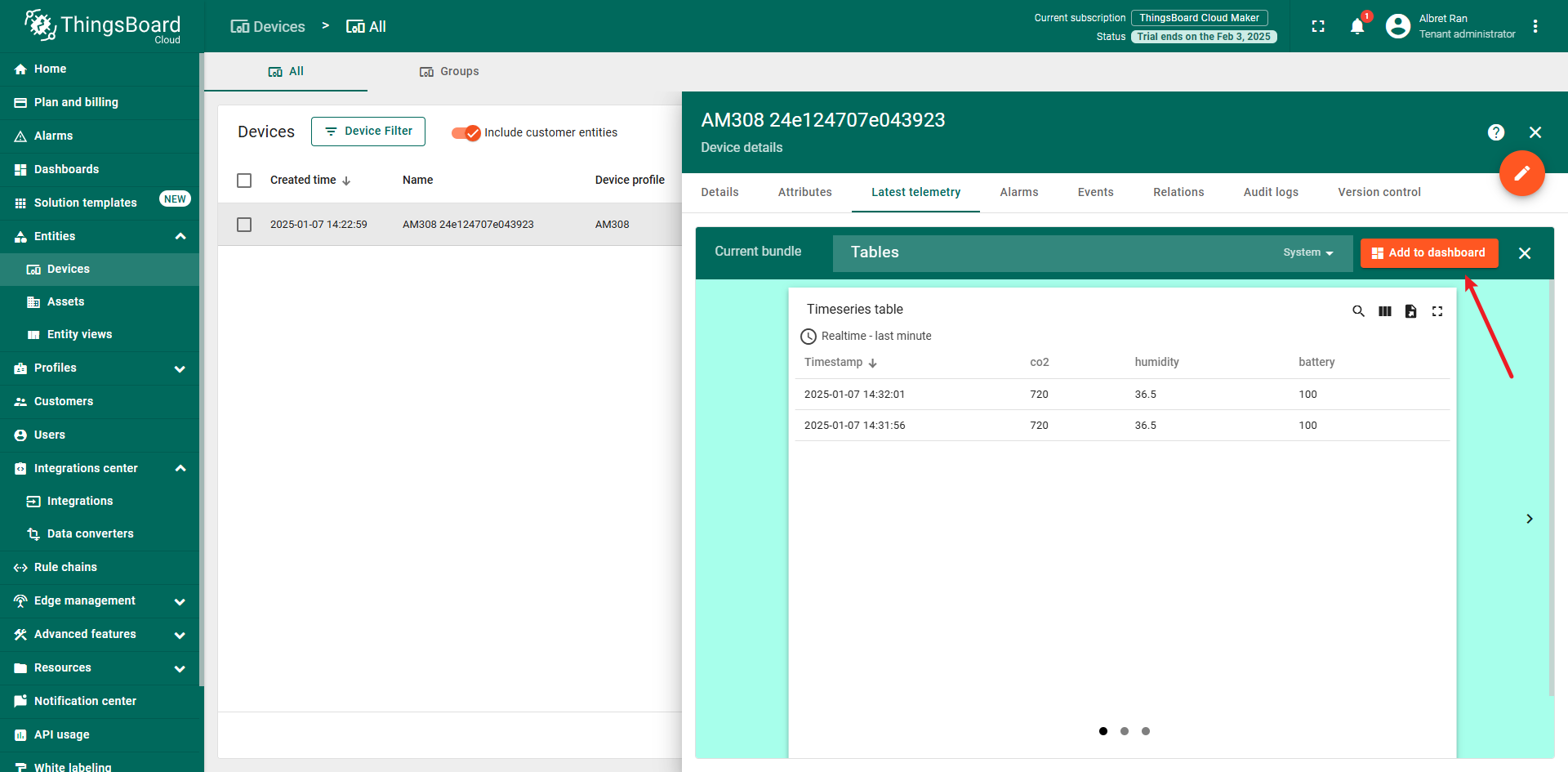
Task: Open Notification center
Action: coord(100,702)
